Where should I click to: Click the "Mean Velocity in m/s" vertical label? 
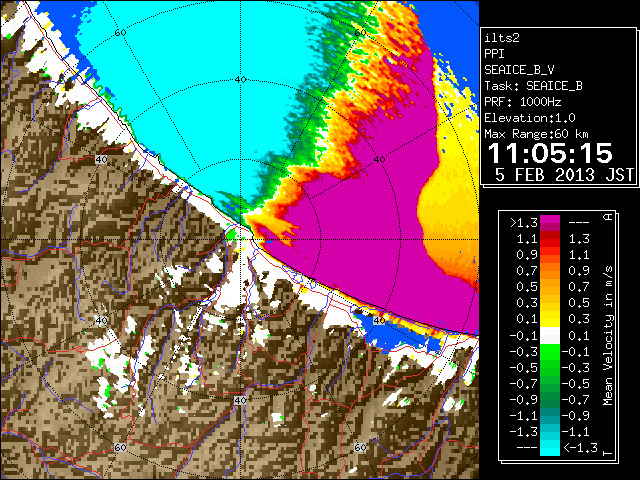[608, 336]
